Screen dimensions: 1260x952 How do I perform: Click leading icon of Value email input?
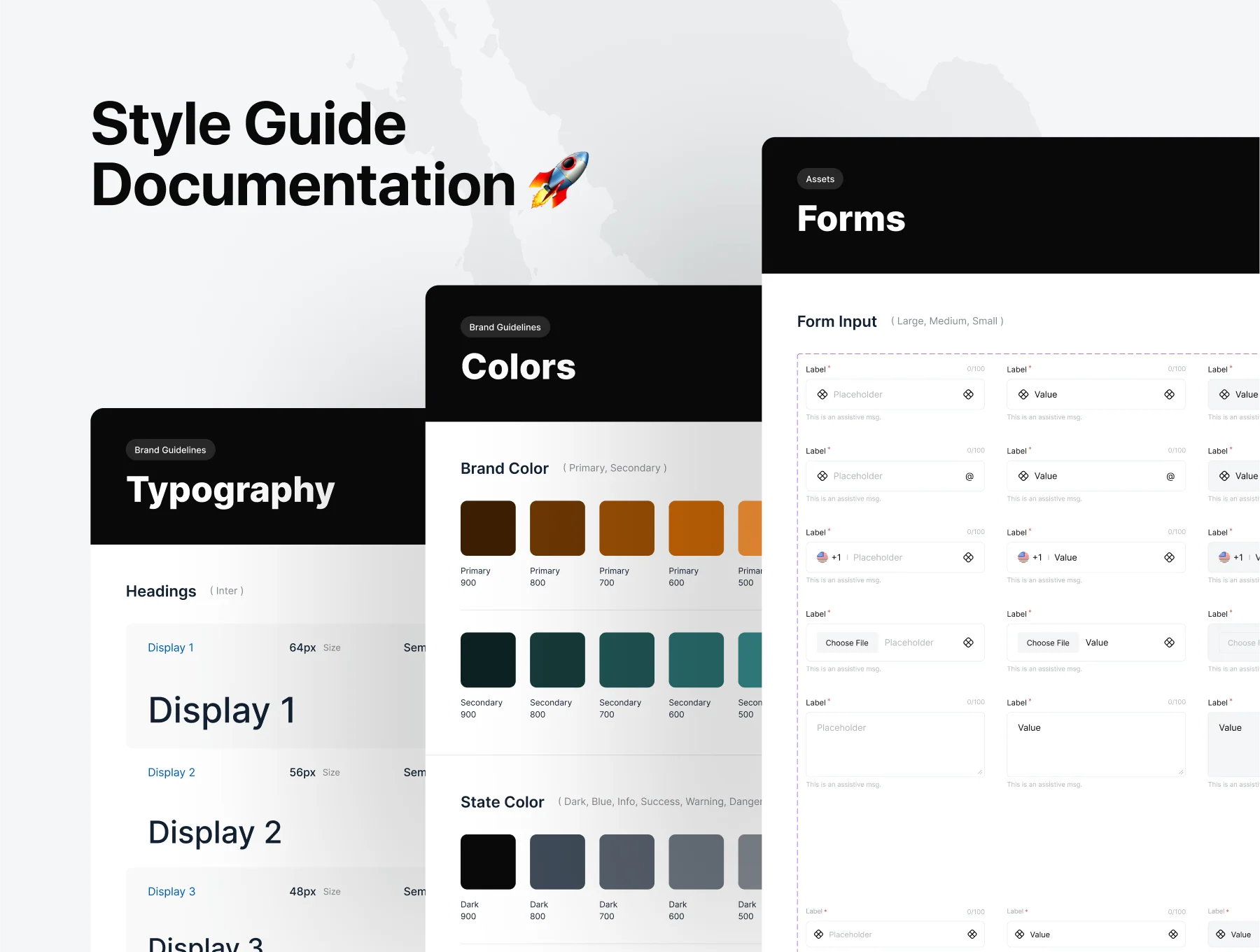1023,476
